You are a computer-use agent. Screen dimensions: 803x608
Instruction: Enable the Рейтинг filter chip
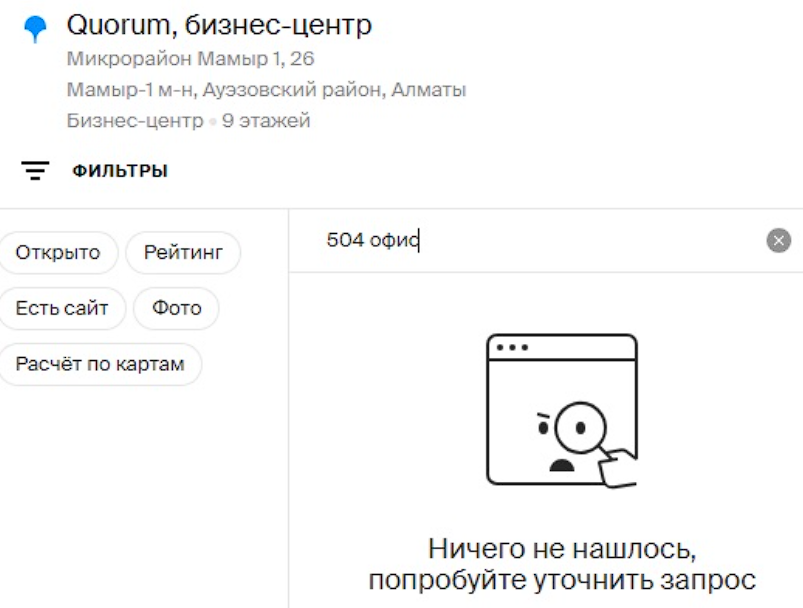coord(183,253)
